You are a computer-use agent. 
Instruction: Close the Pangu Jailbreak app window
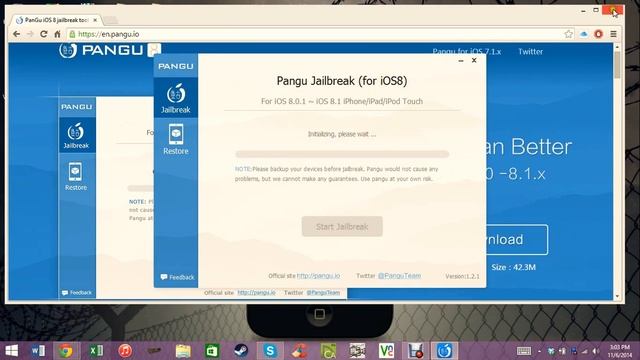point(474,60)
